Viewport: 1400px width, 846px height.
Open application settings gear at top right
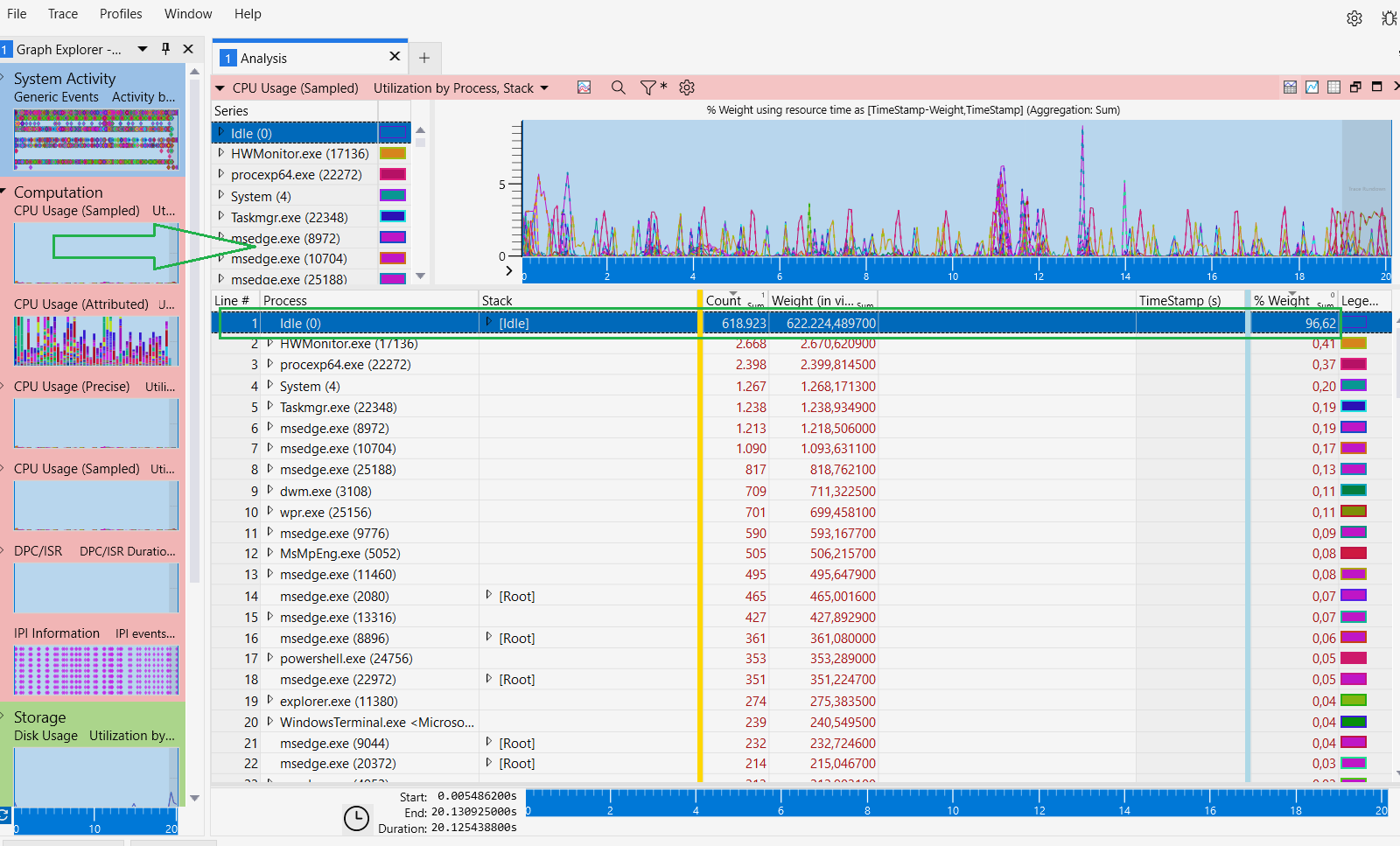(1354, 17)
